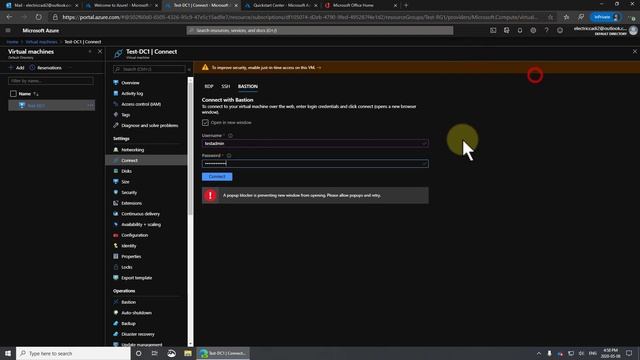Click the Reservations button

point(45,68)
